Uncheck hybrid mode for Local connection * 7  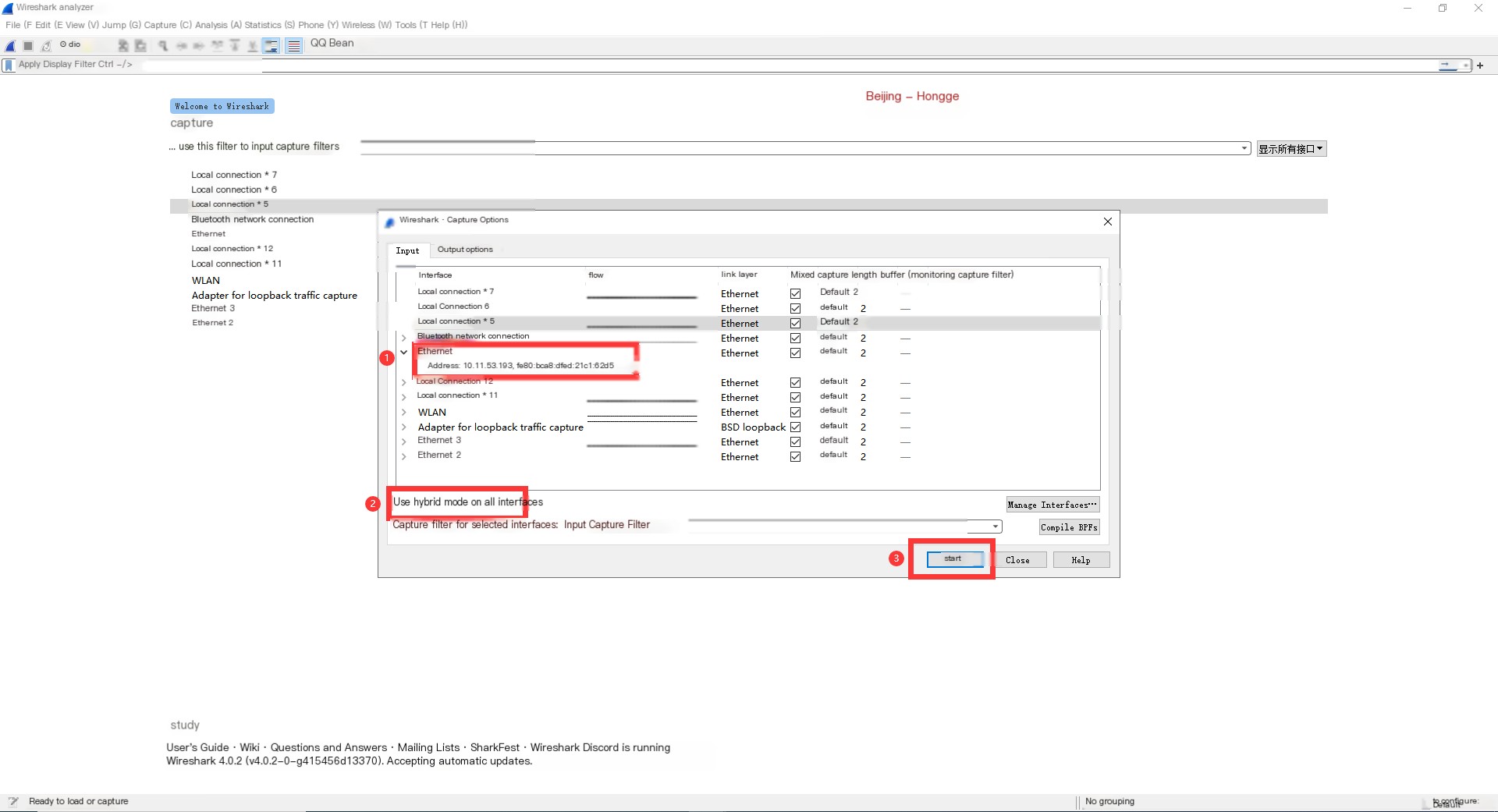795,293
